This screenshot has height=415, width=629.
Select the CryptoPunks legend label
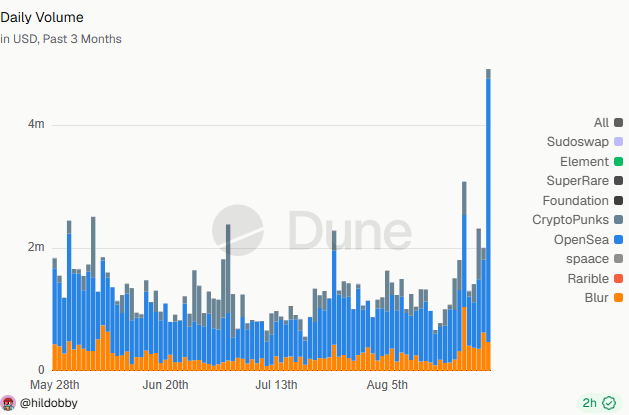[570, 220]
